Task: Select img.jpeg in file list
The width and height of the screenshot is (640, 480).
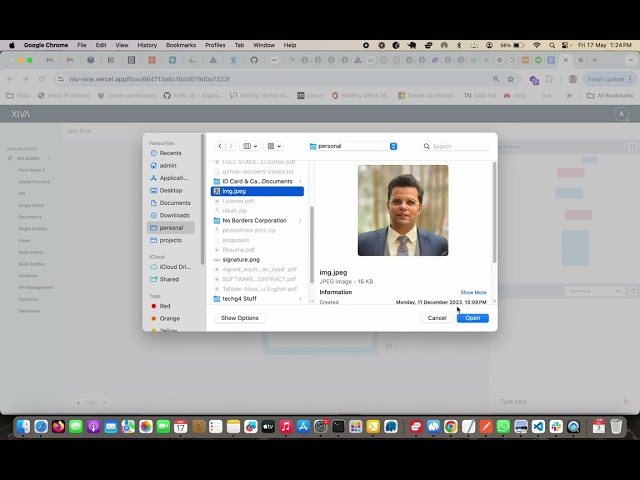Action: click(x=257, y=191)
